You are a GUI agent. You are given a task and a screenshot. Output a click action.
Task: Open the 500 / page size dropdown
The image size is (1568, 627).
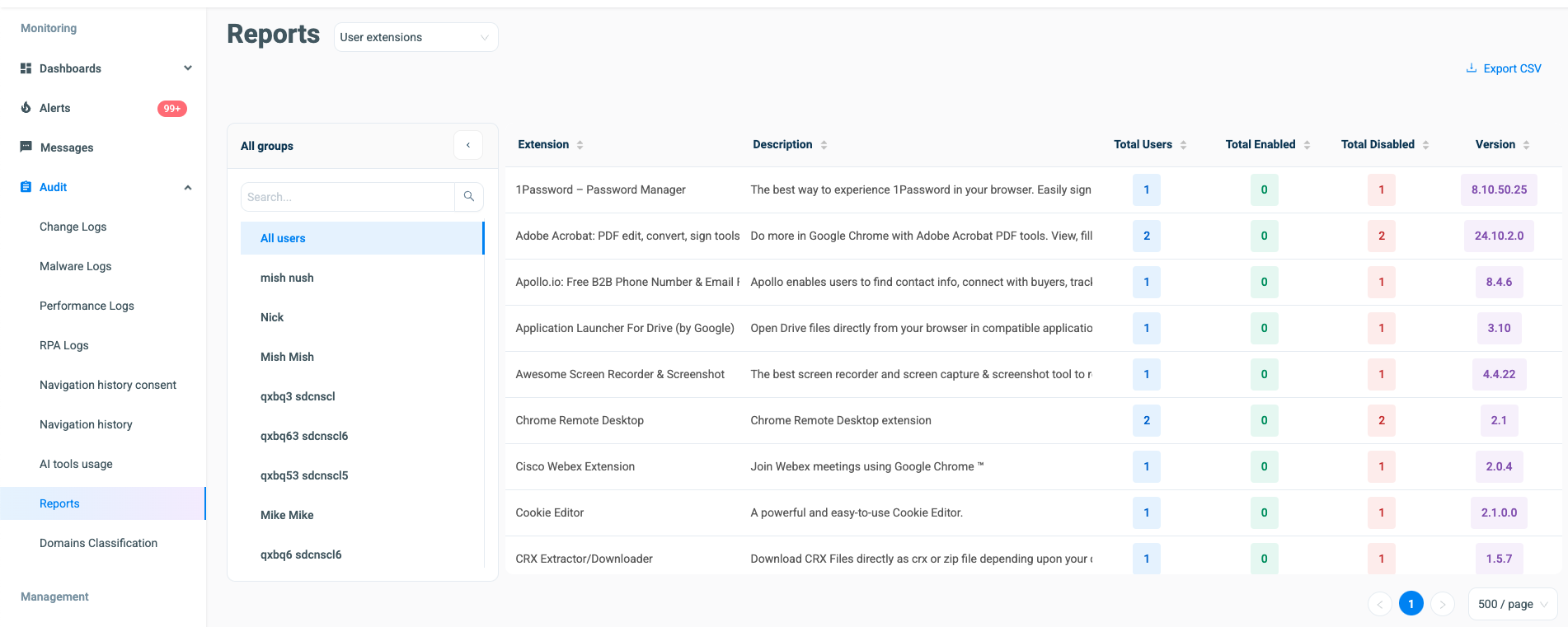click(x=1513, y=604)
